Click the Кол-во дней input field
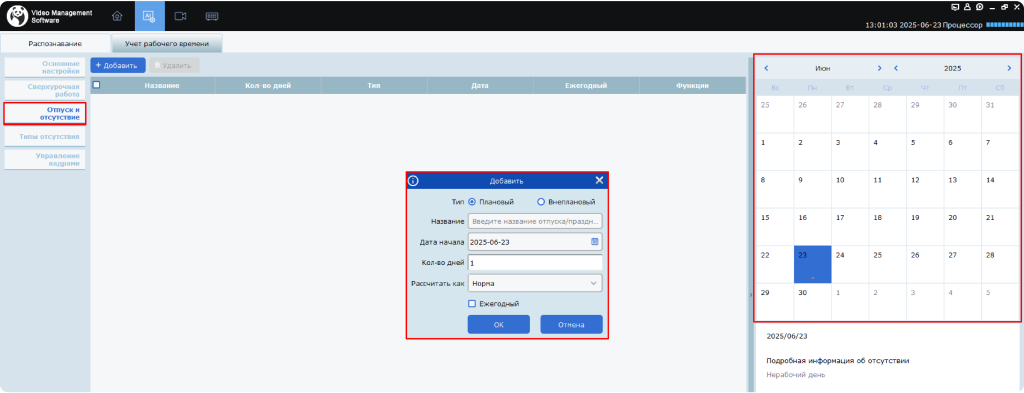 point(535,262)
